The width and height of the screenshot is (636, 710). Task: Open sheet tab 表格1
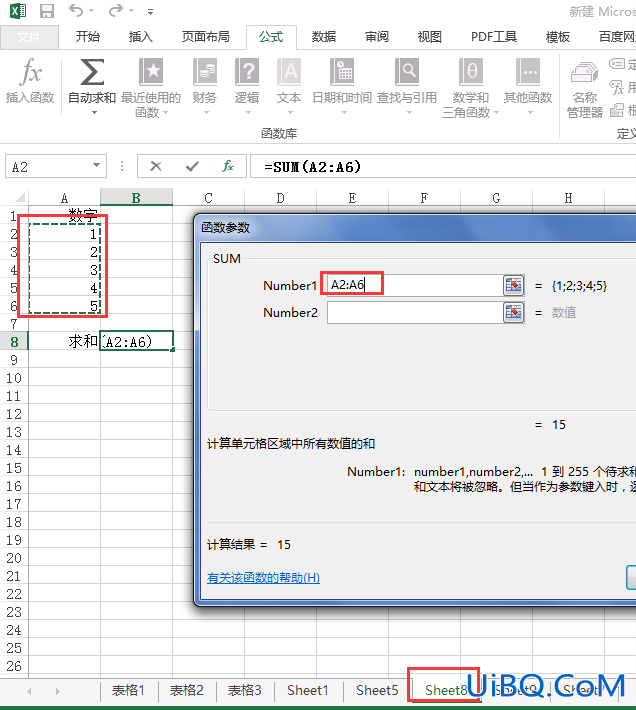pos(128,690)
